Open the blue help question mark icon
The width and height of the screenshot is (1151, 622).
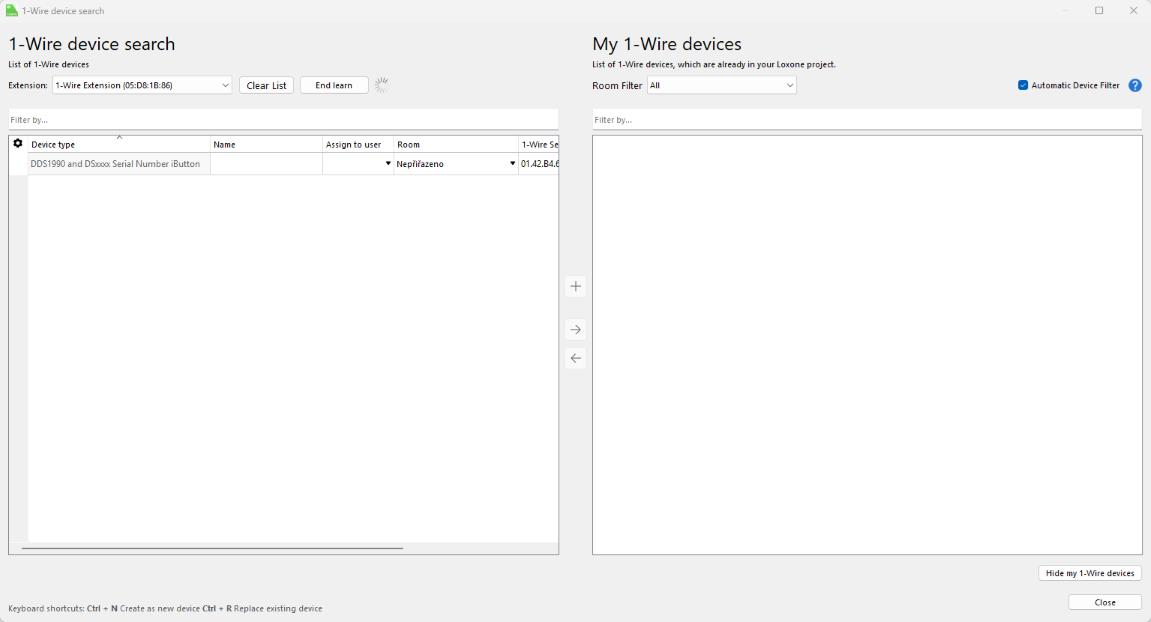(1135, 86)
